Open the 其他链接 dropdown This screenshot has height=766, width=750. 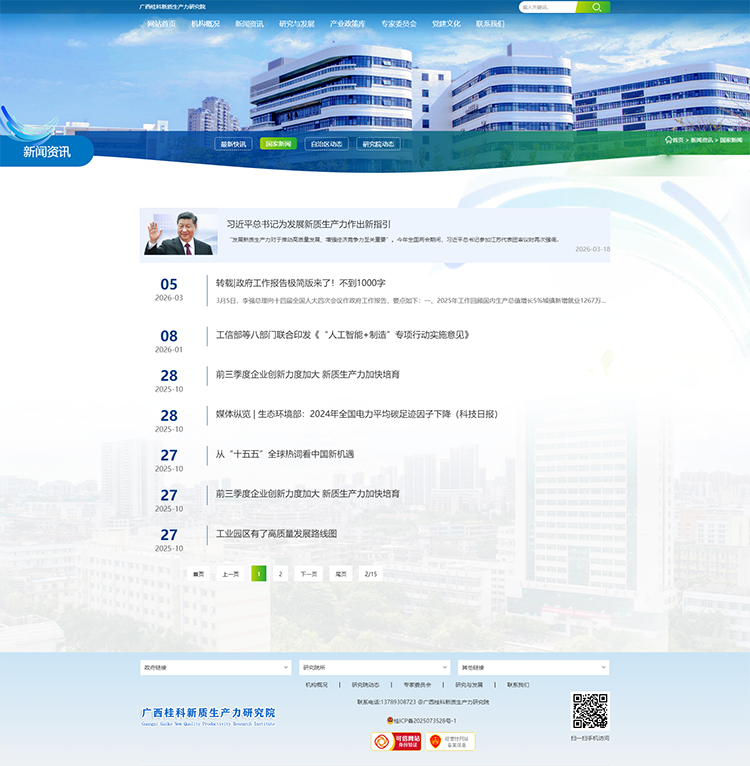click(533, 667)
